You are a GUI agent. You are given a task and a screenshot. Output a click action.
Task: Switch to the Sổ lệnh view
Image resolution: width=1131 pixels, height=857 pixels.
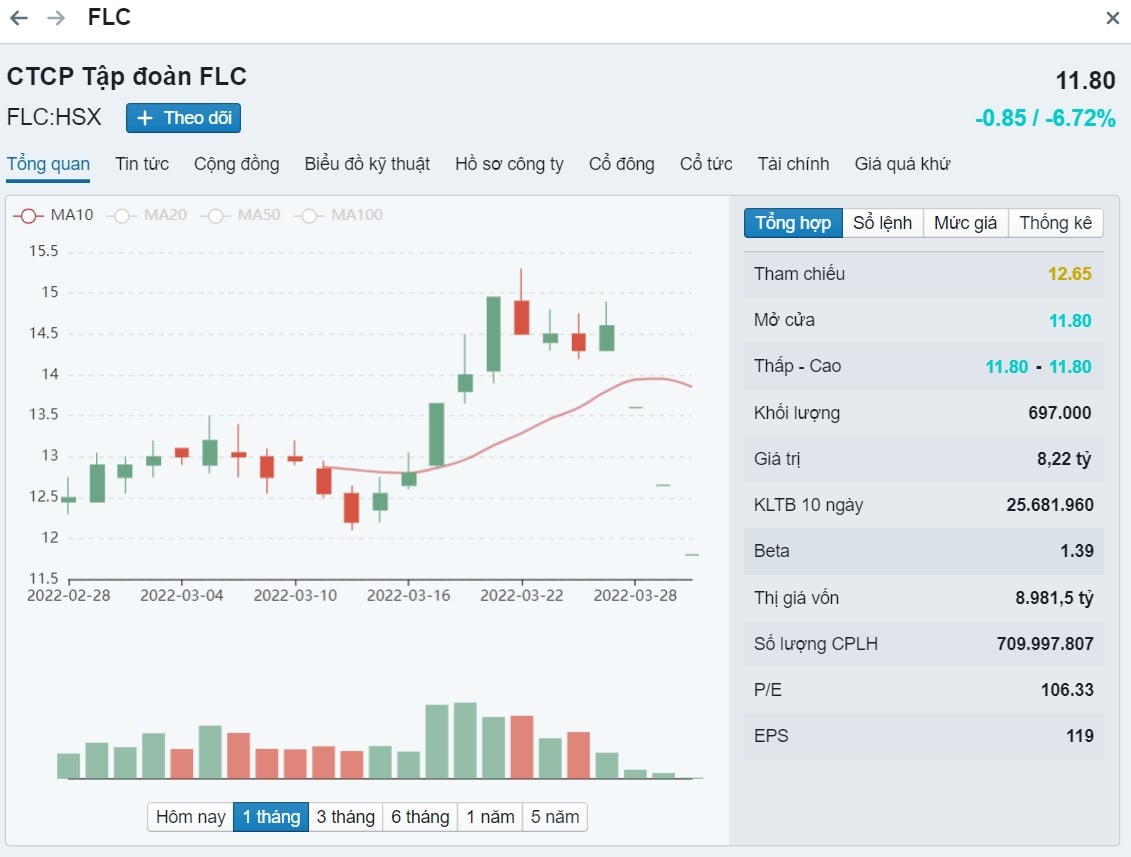[x=882, y=223]
